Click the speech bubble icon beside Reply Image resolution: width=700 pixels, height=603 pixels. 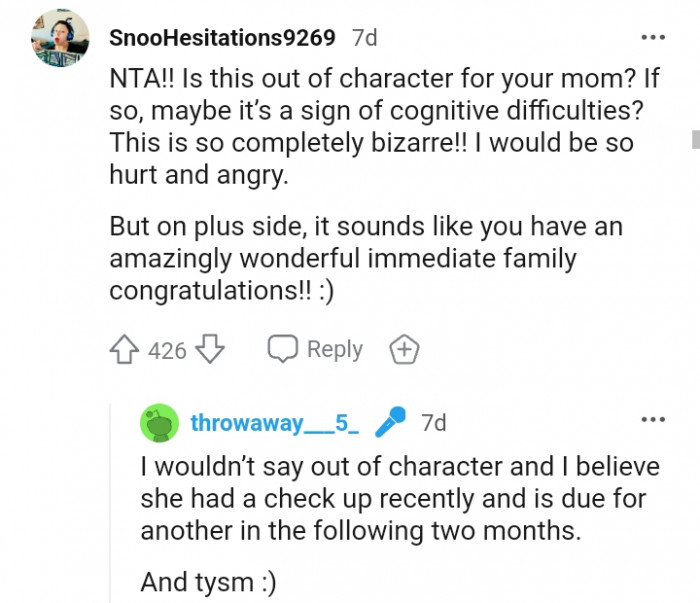point(282,349)
